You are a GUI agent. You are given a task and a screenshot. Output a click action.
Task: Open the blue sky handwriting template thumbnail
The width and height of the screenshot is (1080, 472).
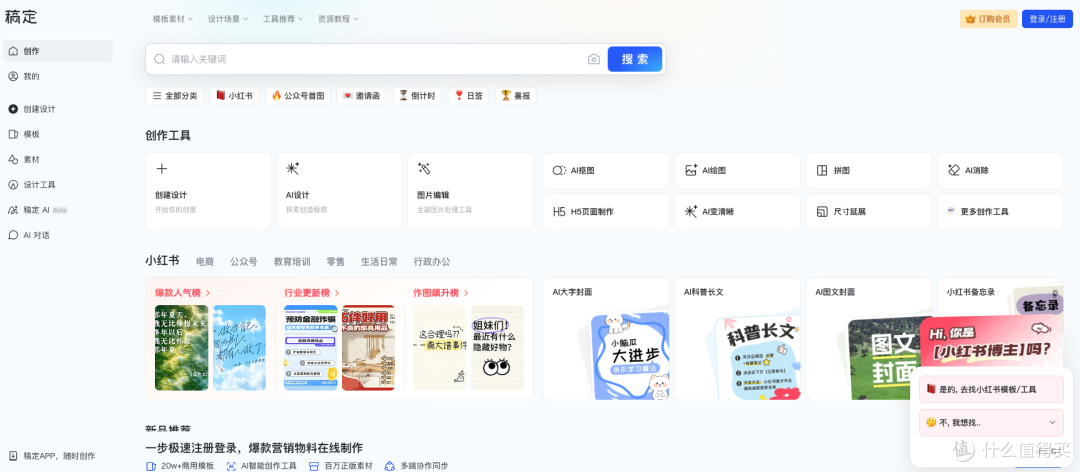(239, 348)
